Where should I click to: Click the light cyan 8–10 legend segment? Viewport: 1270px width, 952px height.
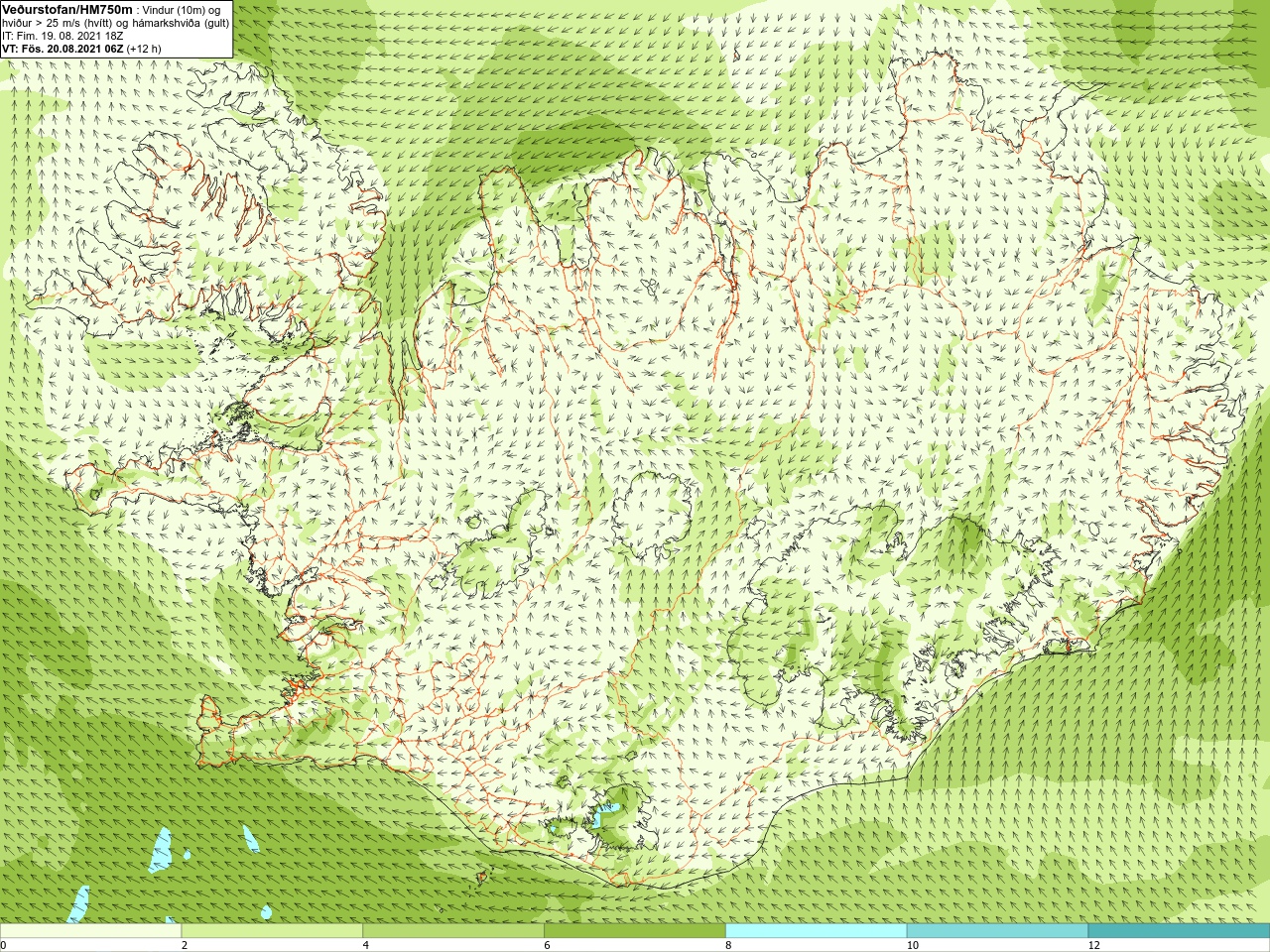(x=816, y=931)
